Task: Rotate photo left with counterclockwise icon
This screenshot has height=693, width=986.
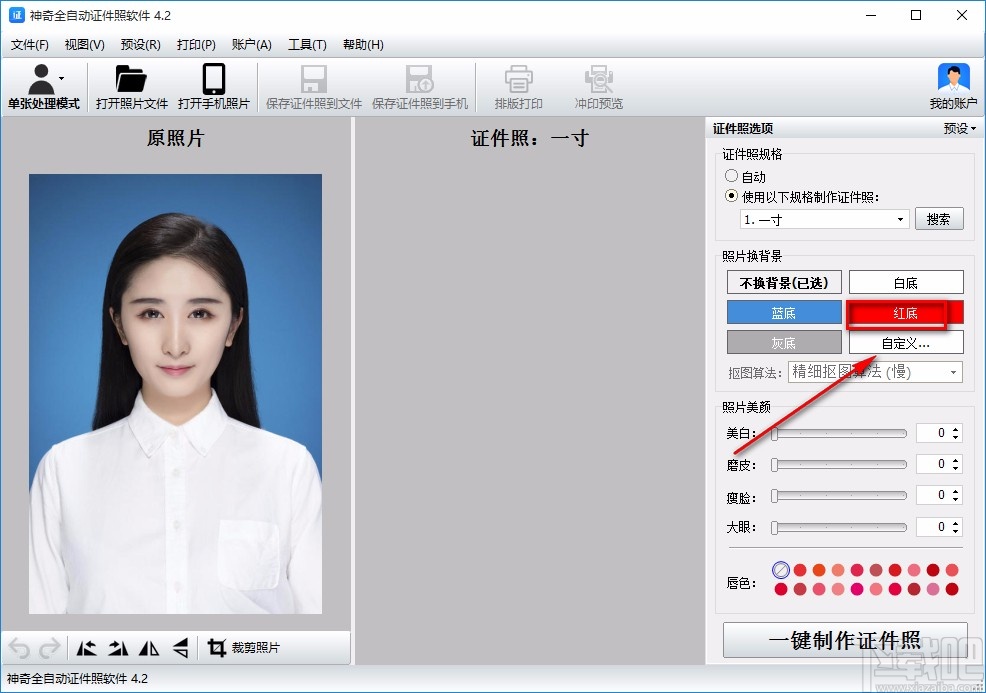Action: [x=87, y=648]
